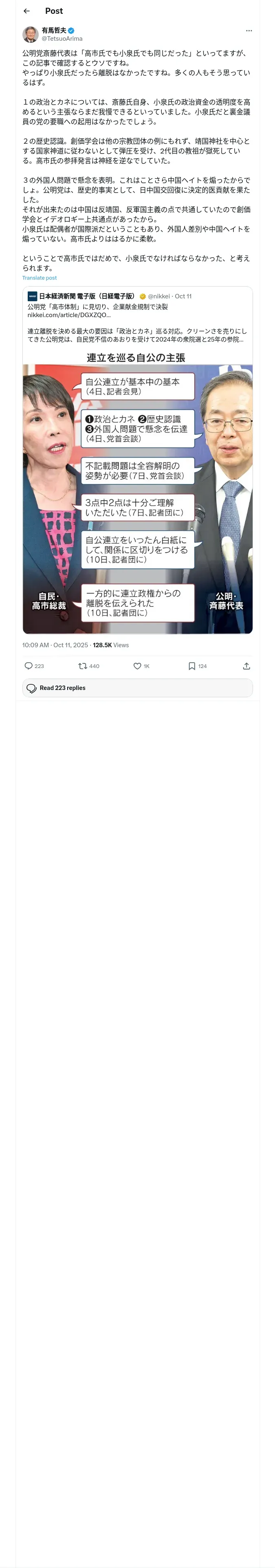The width and height of the screenshot is (275, 1568).
Task: Click the Nikkei account logo icon
Action: pos(32,296)
